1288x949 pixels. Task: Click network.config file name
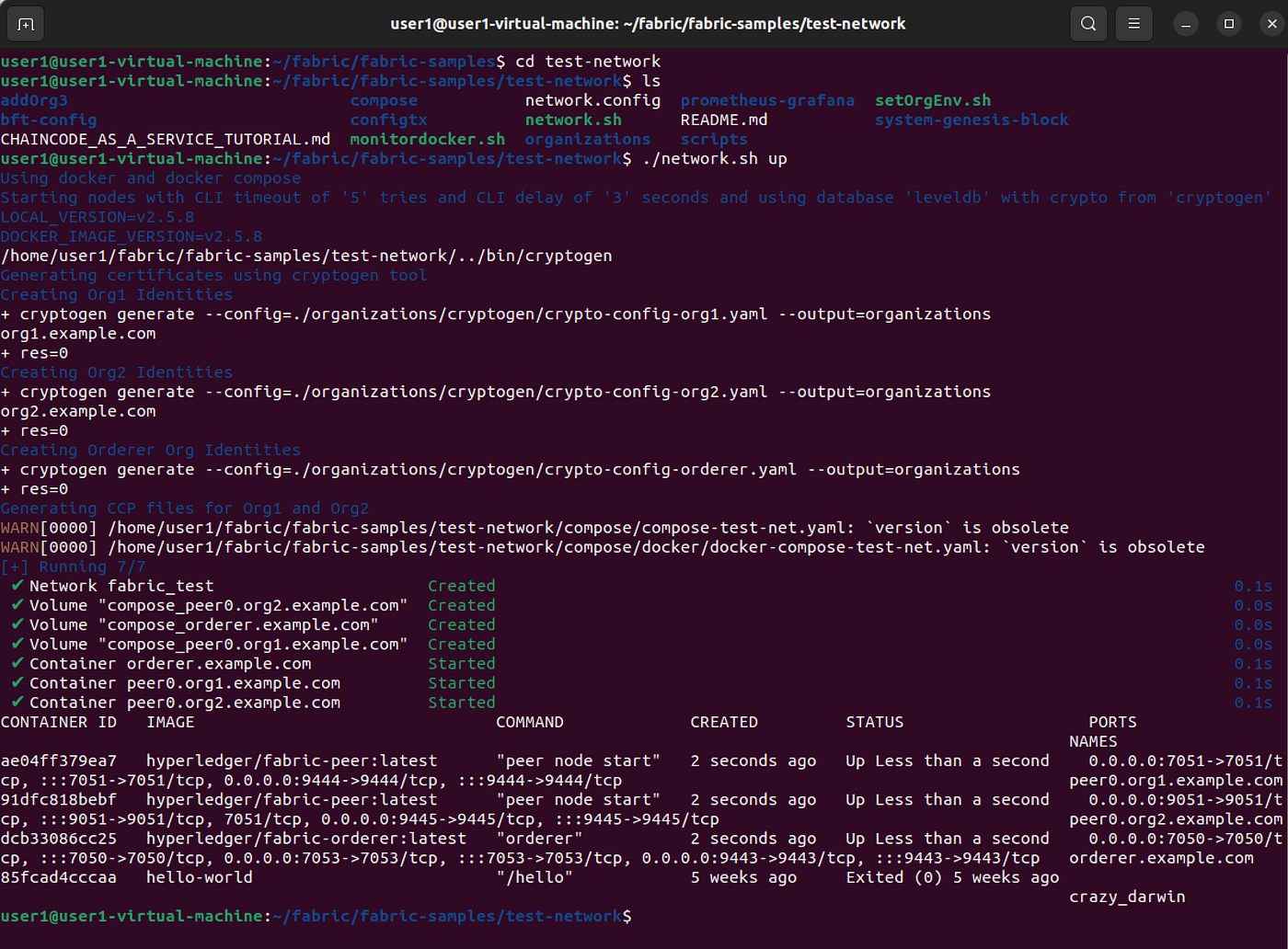pos(592,100)
